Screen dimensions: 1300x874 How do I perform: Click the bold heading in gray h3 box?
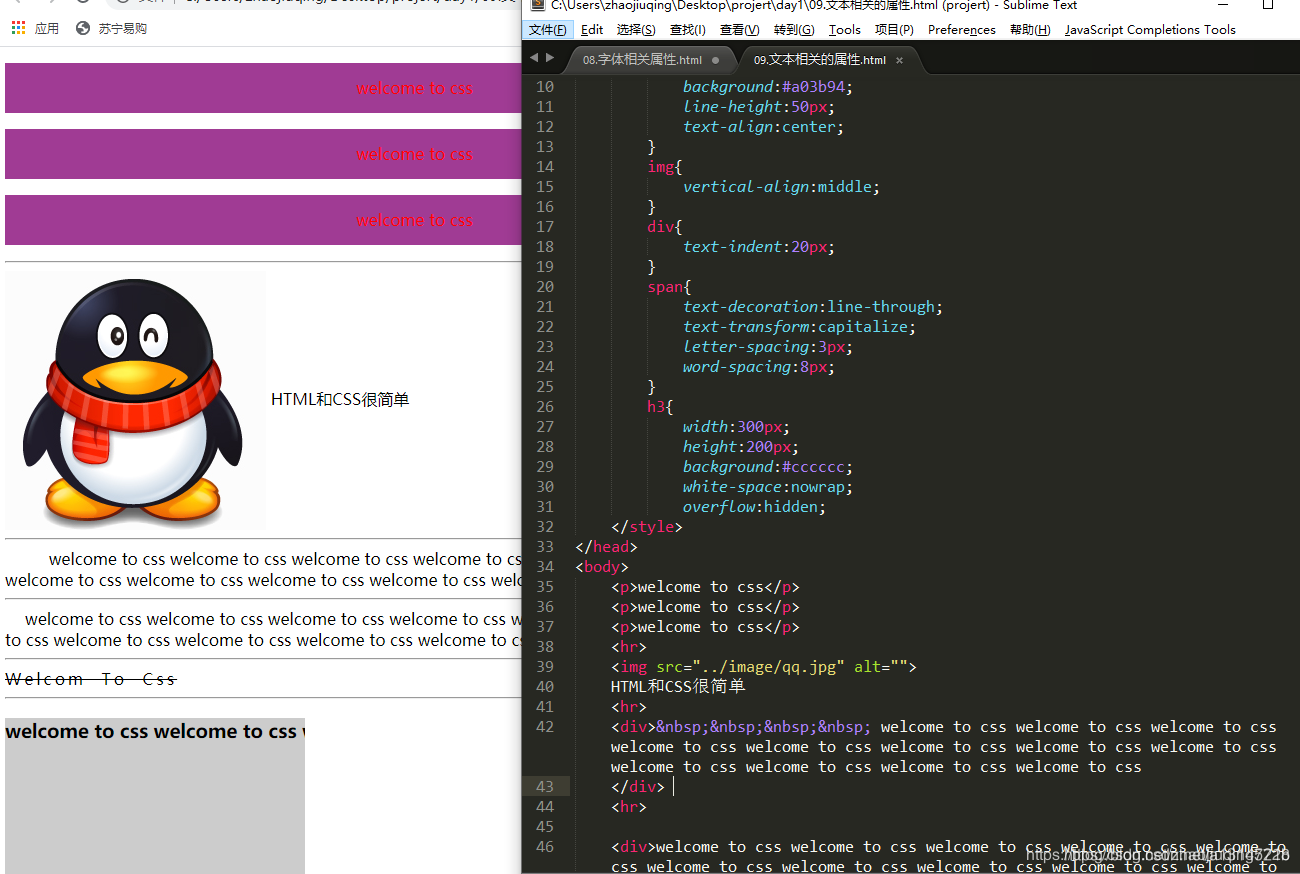[155, 732]
